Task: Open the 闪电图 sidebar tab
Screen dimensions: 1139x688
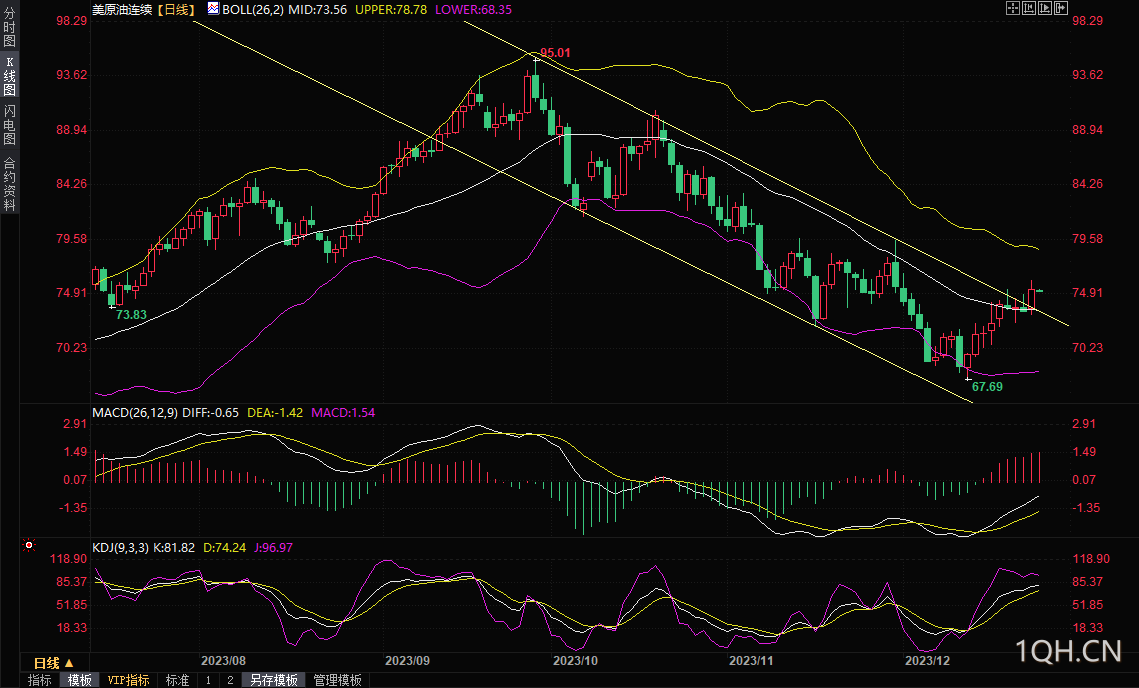Action: click(9, 124)
